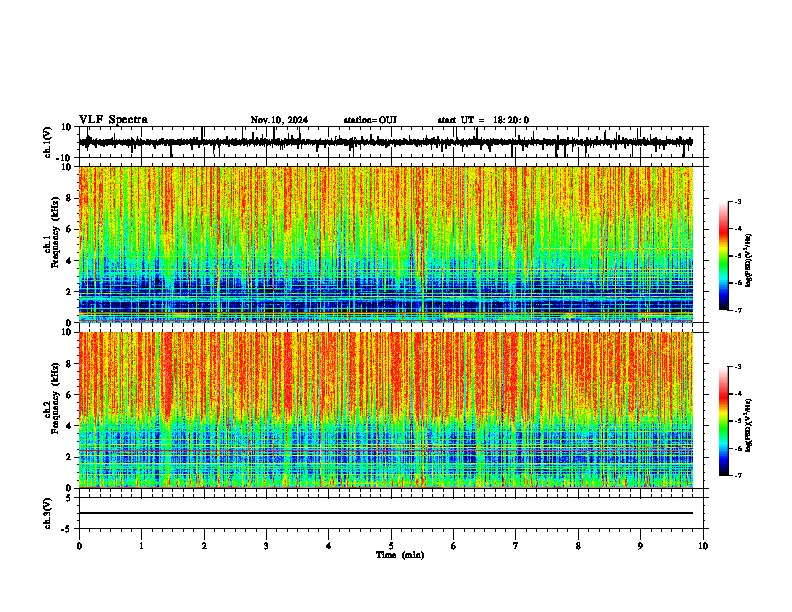Image resolution: width=792 pixels, height=612 pixels.
Task: Click the time axis tick label "10"
Action: click(703, 546)
